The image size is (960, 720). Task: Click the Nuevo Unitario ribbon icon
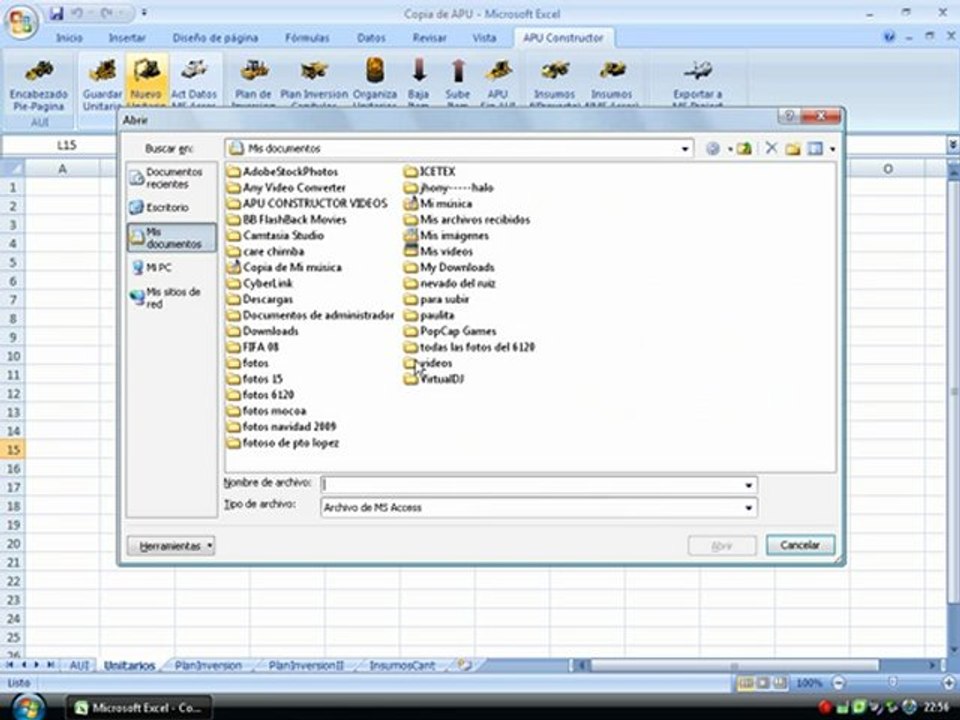146,71
